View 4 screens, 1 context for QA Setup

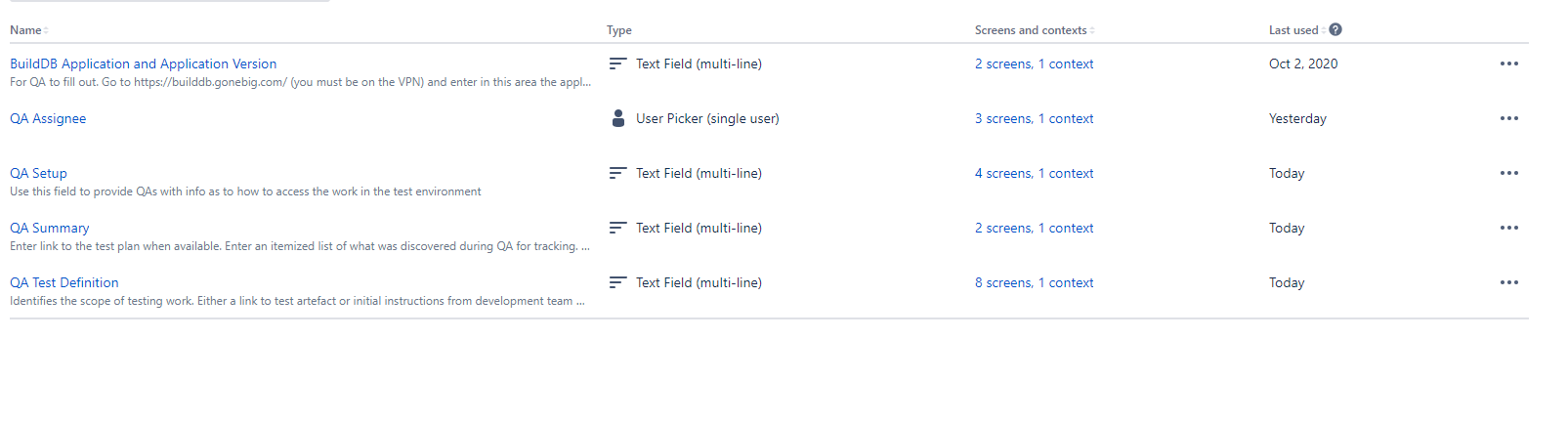[1034, 173]
